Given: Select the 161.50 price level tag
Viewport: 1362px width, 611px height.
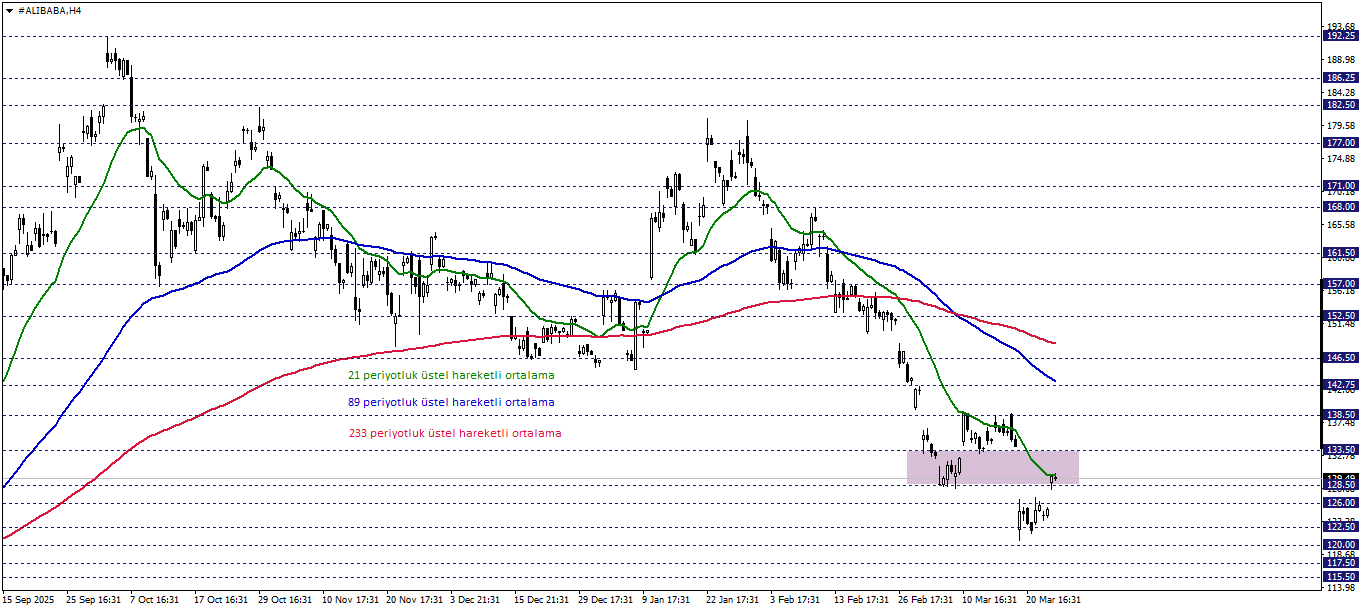Looking at the screenshot, I should [x=1340, y=253].
